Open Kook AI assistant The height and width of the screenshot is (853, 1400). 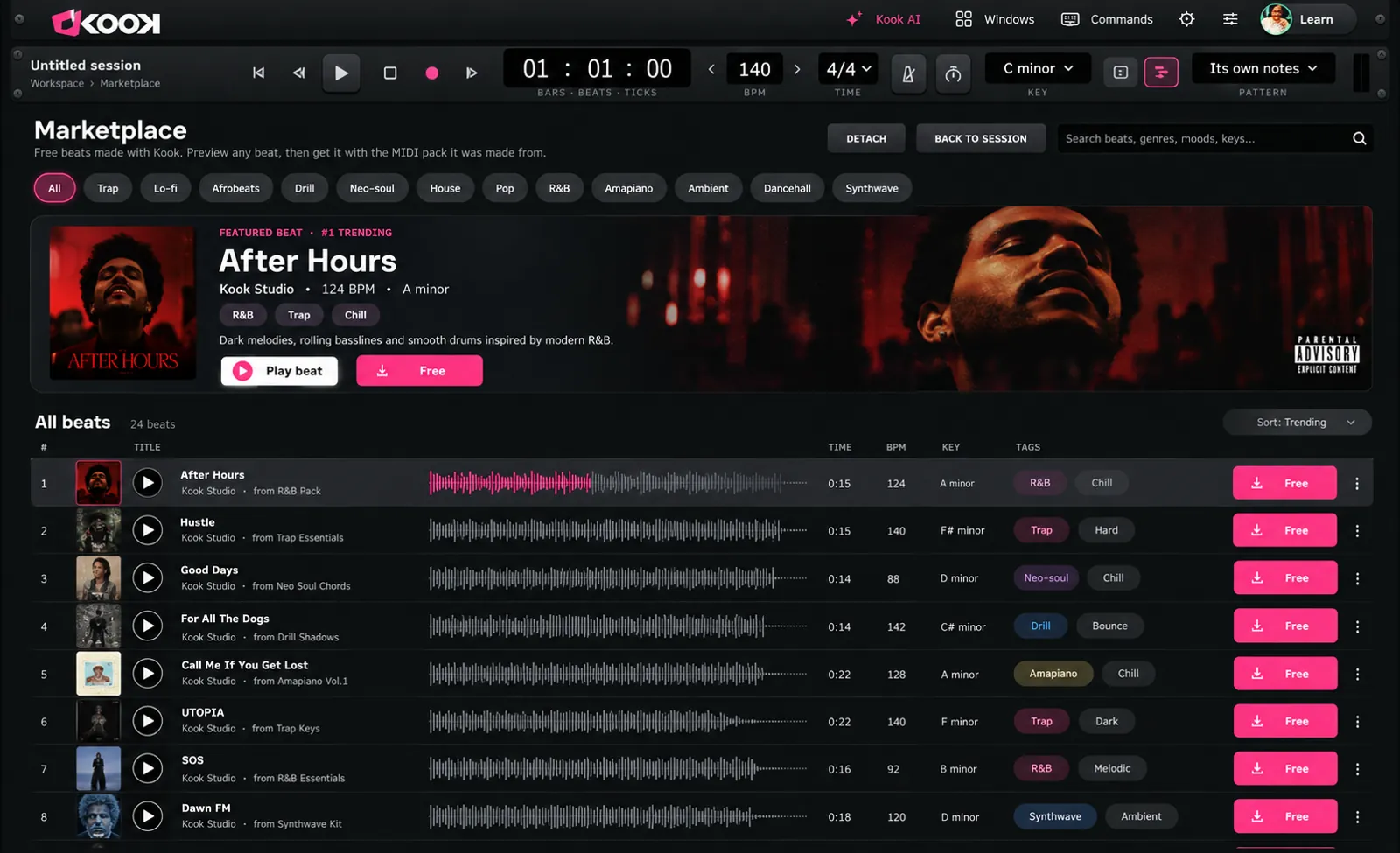coord(884,19)
